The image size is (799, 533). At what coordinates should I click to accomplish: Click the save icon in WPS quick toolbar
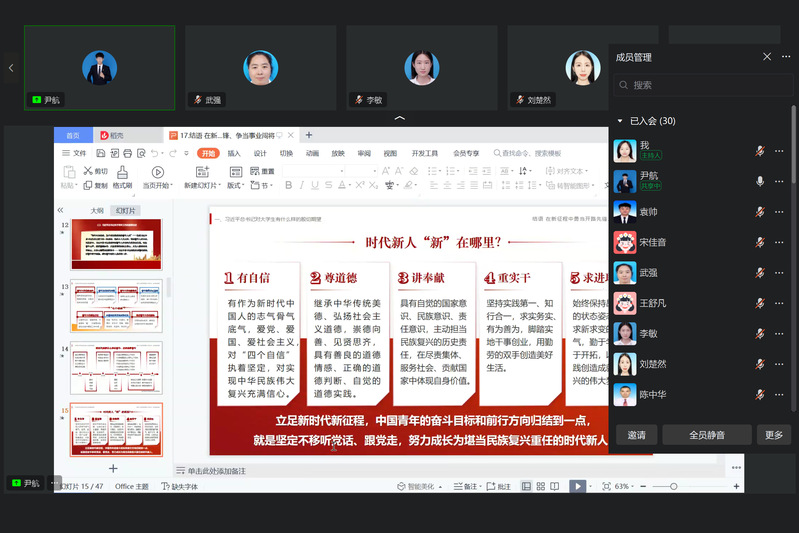tap(100, 153)
